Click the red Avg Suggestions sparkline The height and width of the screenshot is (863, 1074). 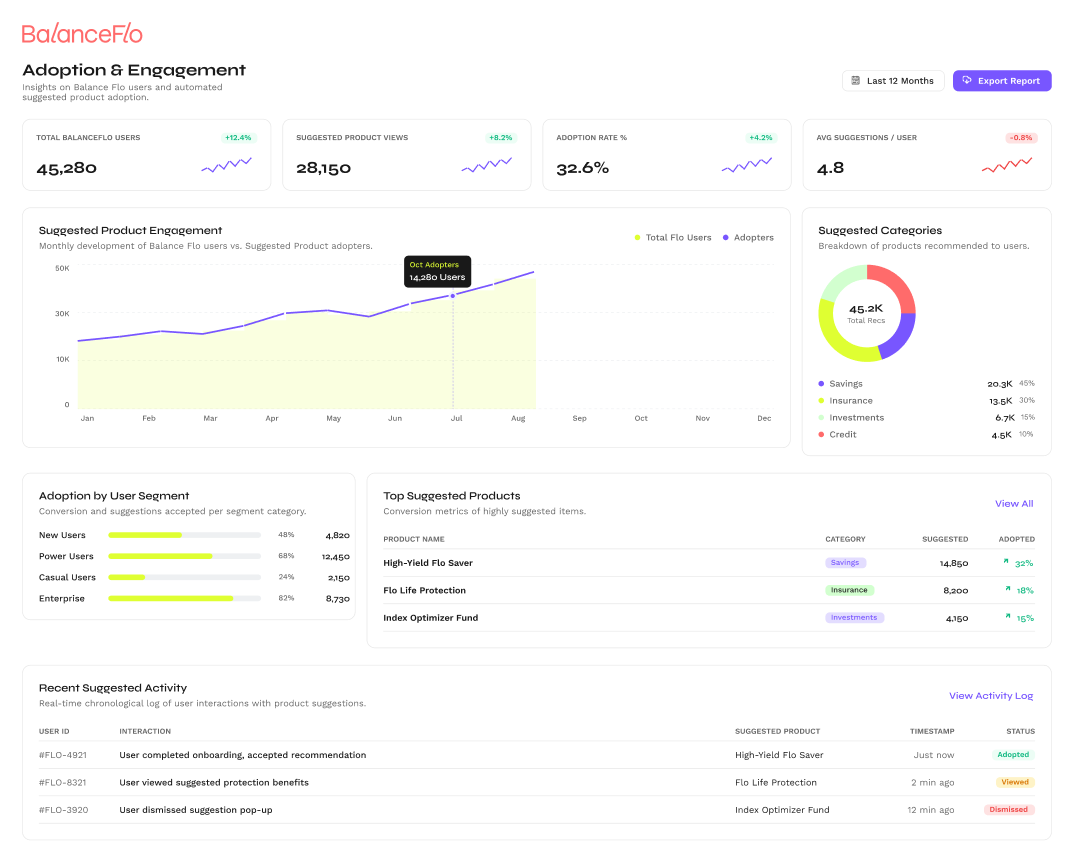1007,164
